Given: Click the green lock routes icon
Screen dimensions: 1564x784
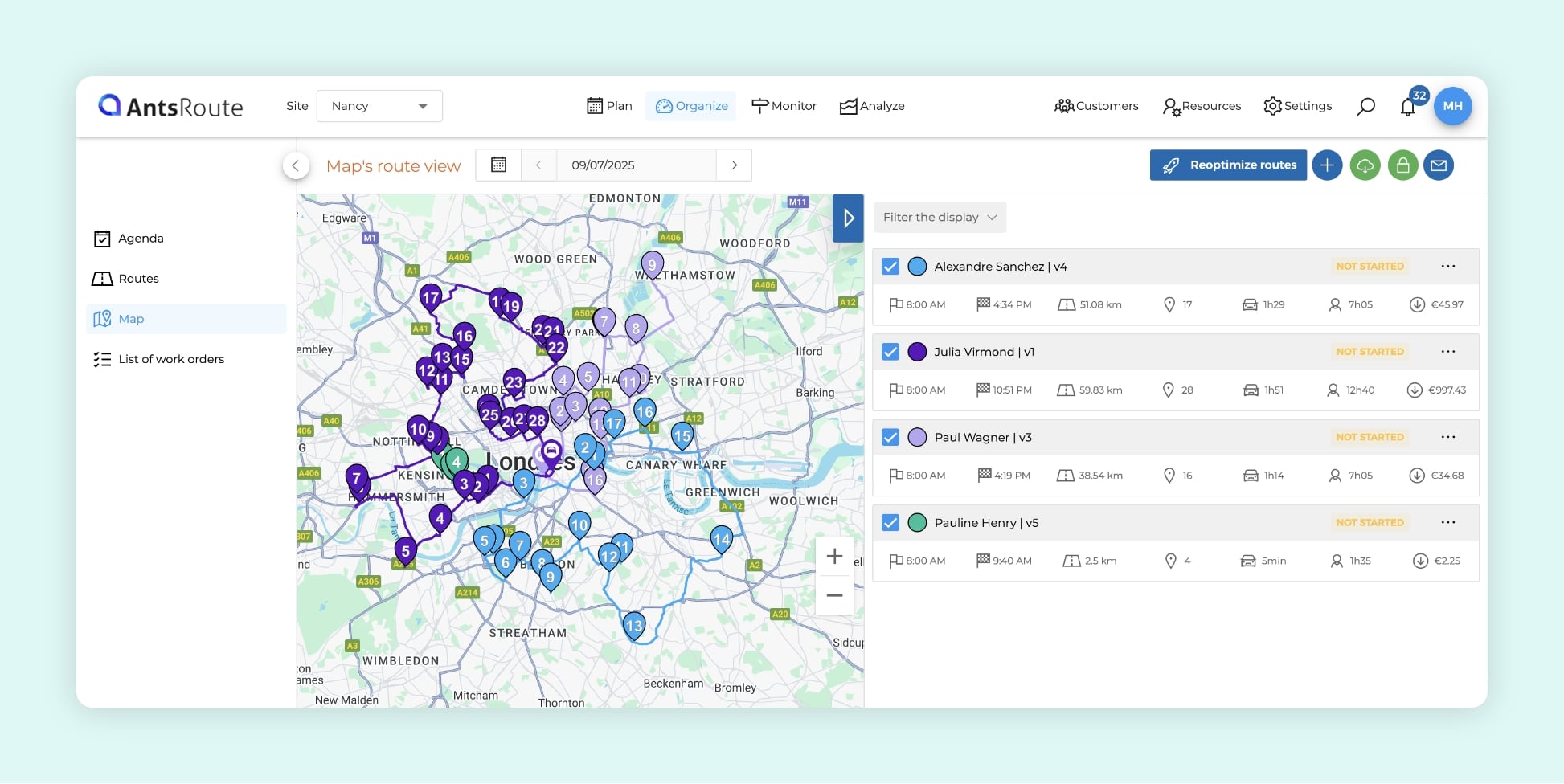Looking at the screenshot, I should click(x=1402, y=165).
